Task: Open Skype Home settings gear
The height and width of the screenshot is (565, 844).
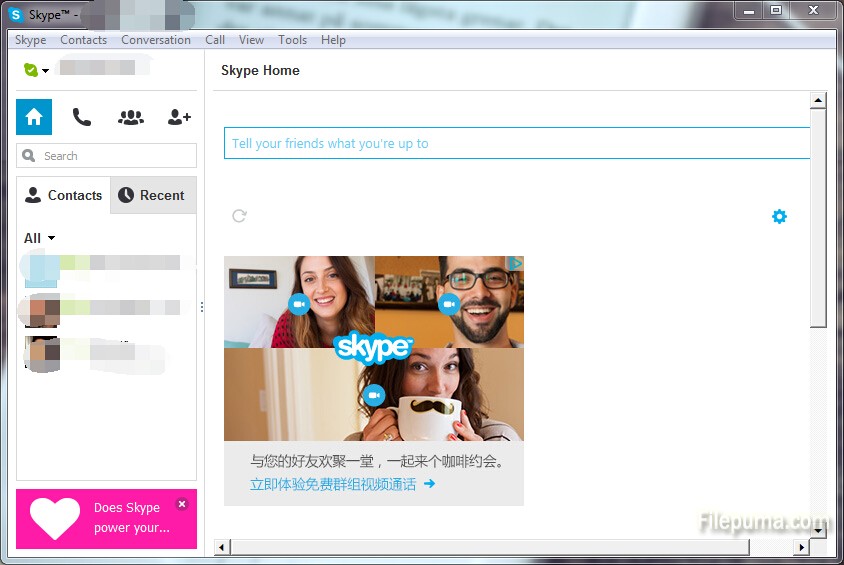Action: pos(779,216)
